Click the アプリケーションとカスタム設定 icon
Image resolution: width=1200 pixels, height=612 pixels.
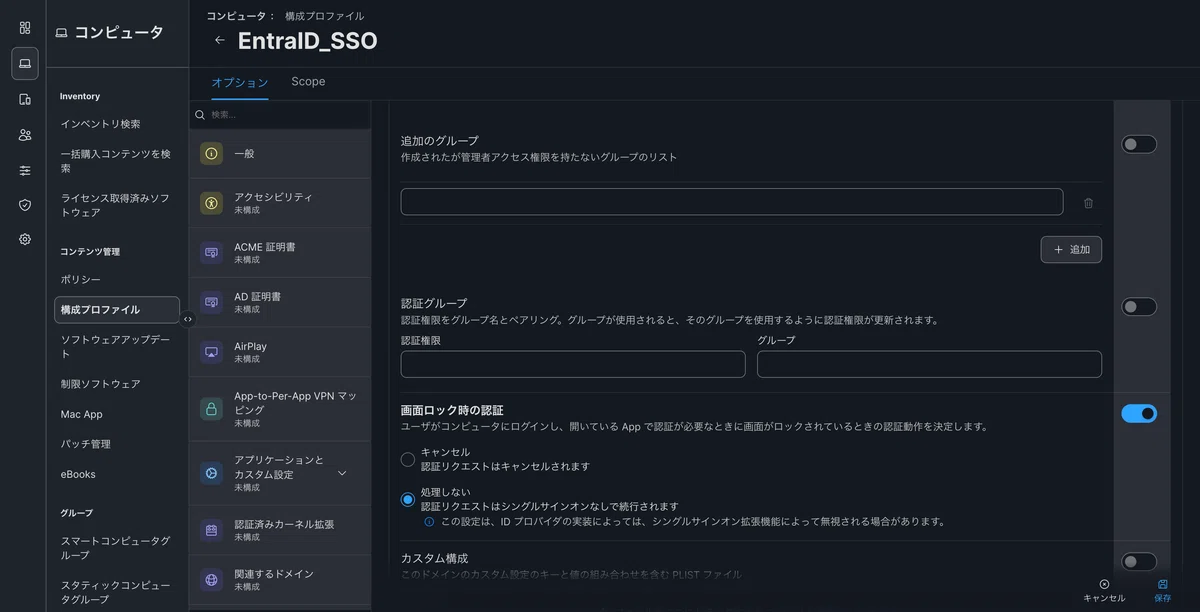pos(211,473)
